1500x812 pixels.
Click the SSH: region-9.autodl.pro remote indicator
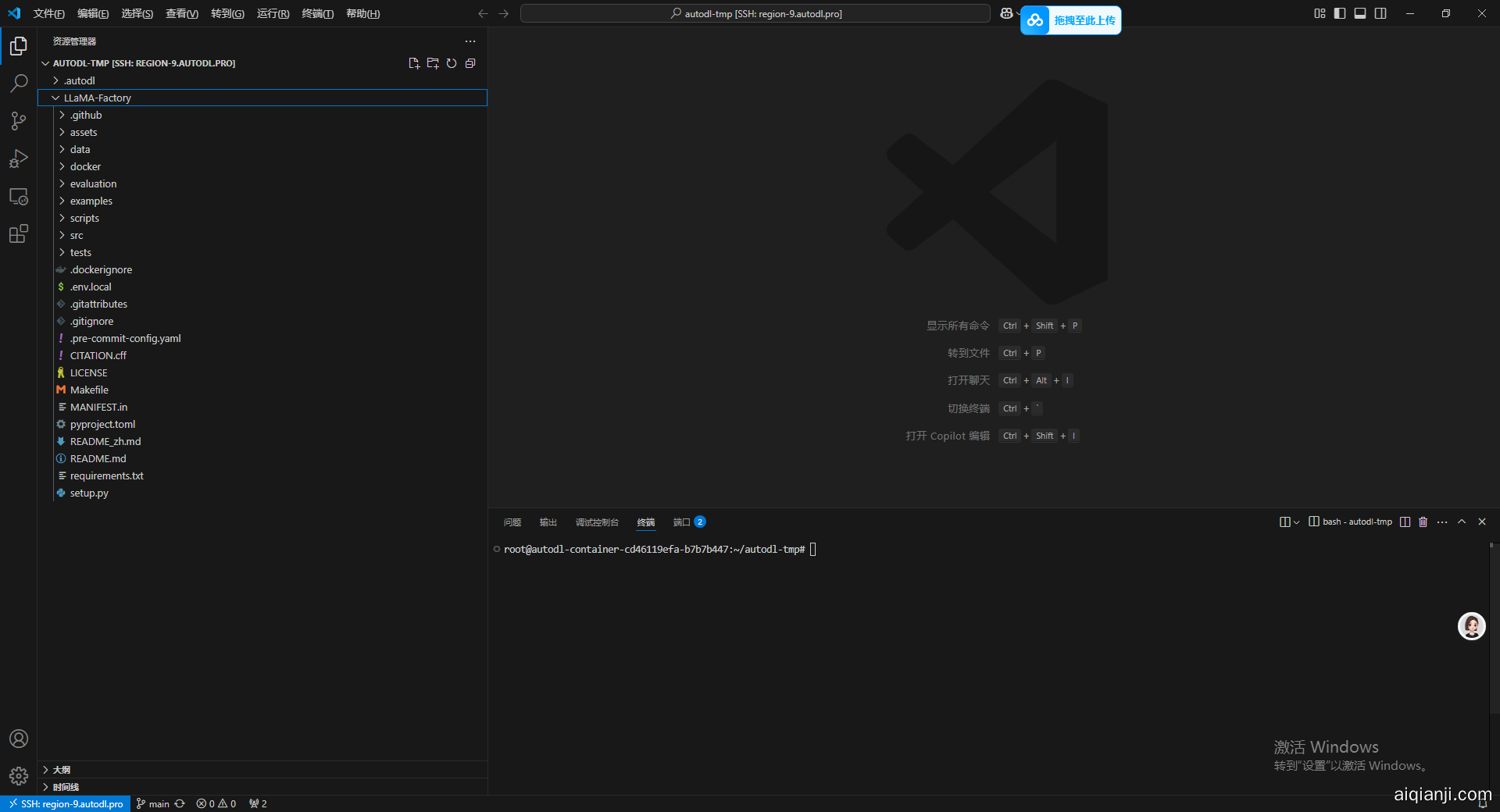pos(66,803)
